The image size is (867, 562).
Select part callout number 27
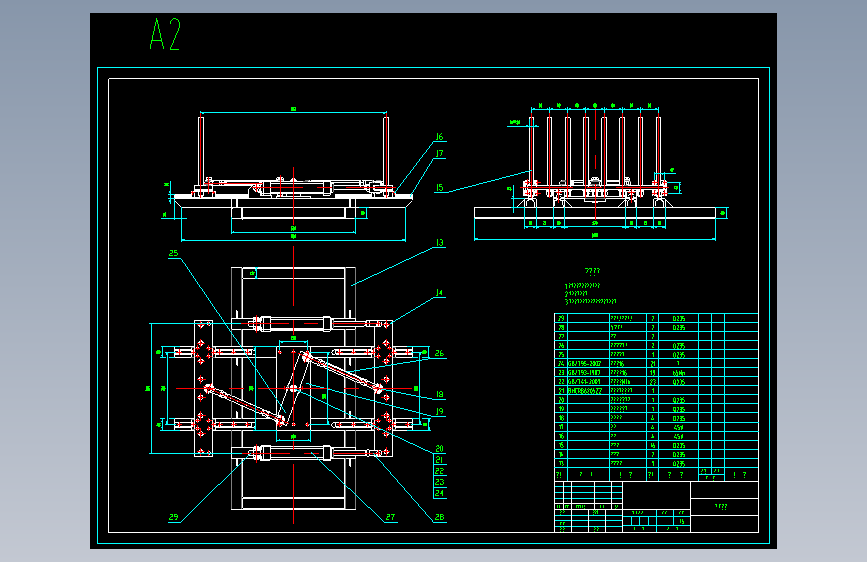(390, 517)
